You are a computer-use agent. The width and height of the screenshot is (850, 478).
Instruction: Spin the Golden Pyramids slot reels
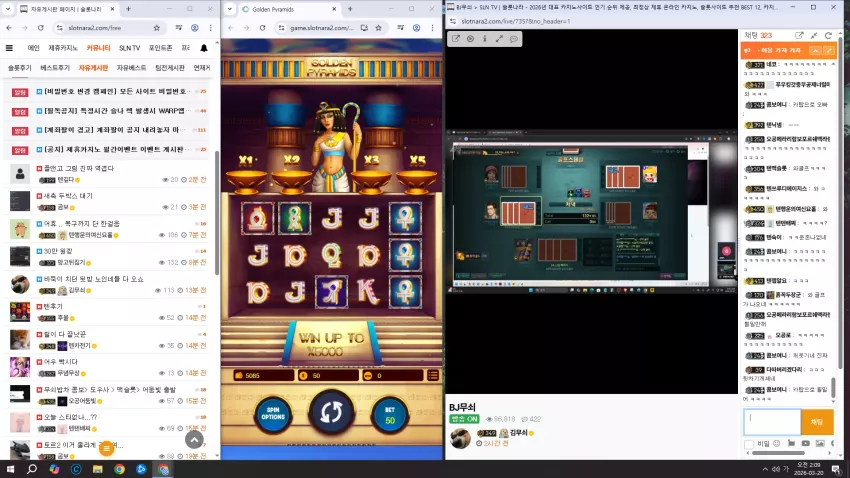[331, 412]
